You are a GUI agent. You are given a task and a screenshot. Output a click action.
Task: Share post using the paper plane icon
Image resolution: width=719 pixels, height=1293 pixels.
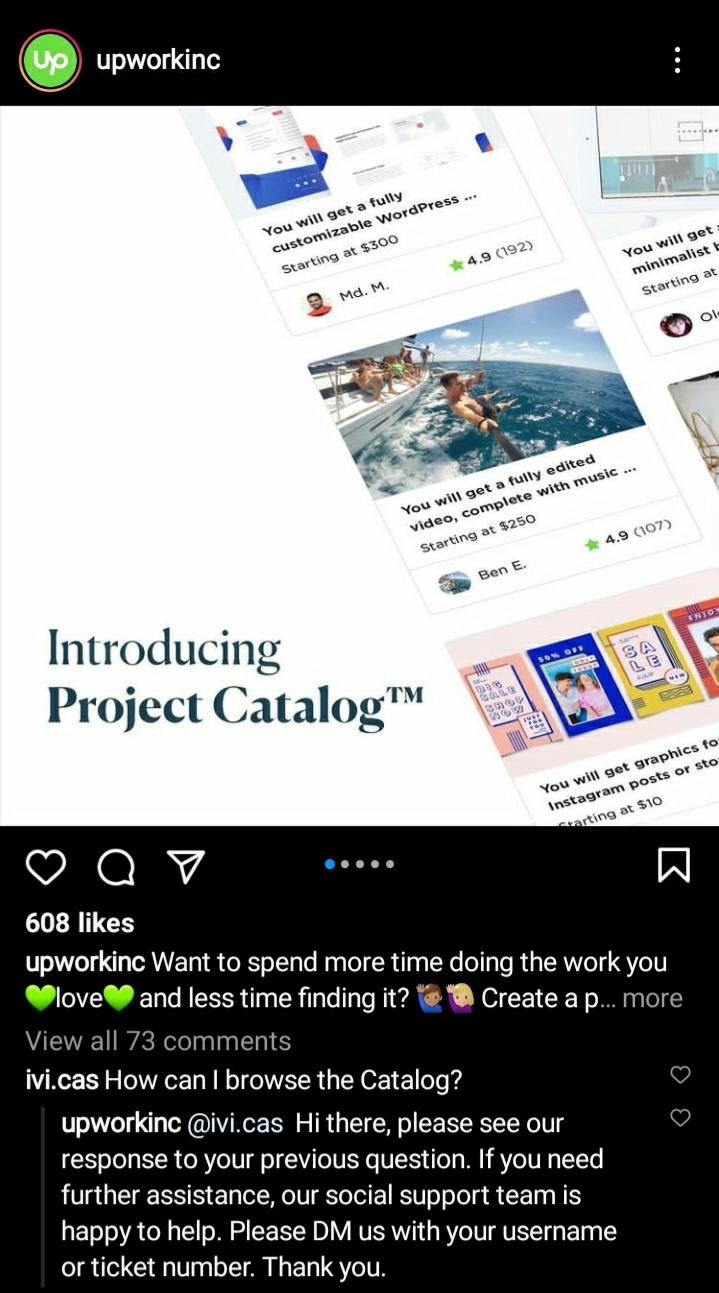(x=185, y=866)
